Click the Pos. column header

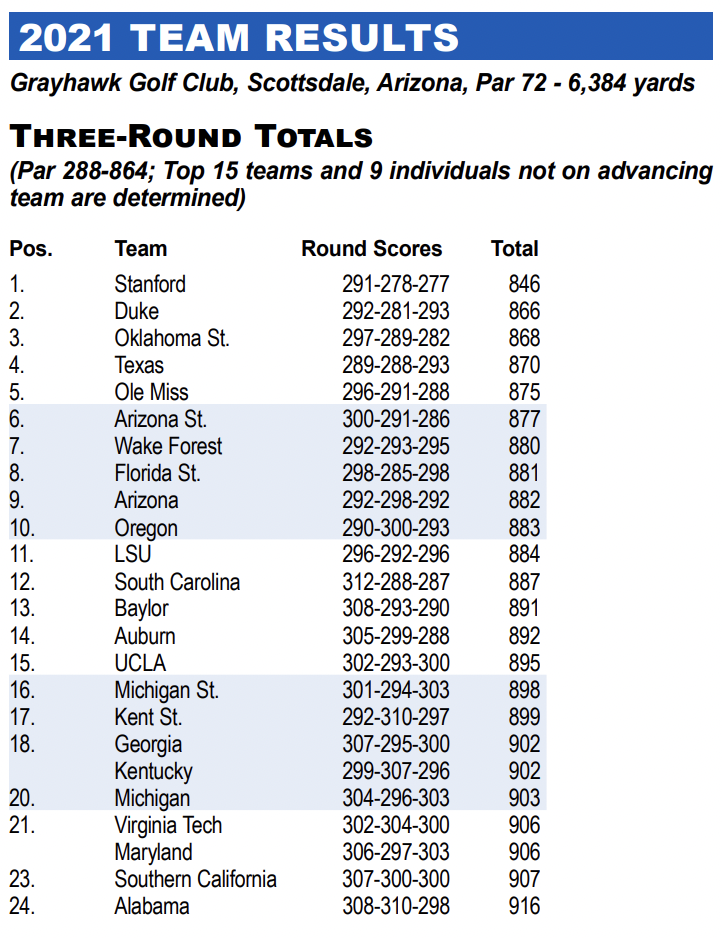coord(31,249)
